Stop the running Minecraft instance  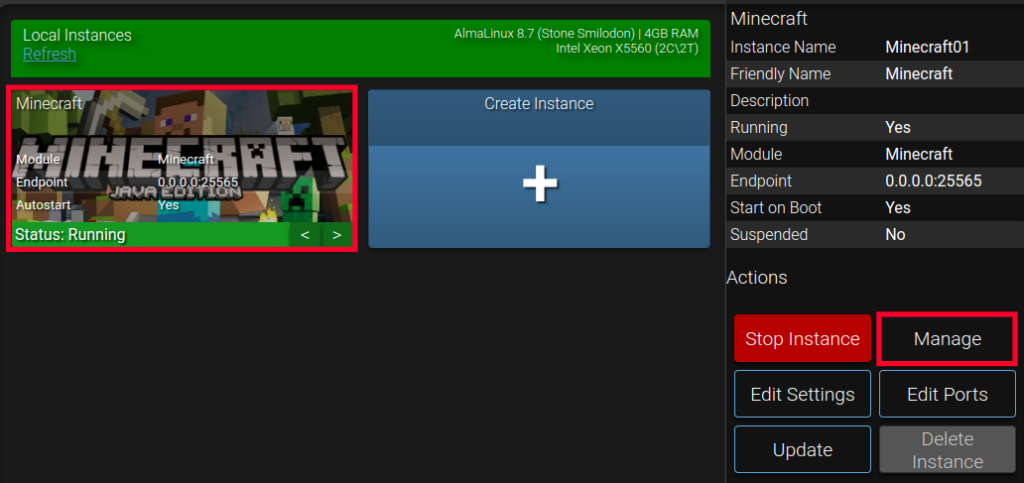(x=802, y=339)
